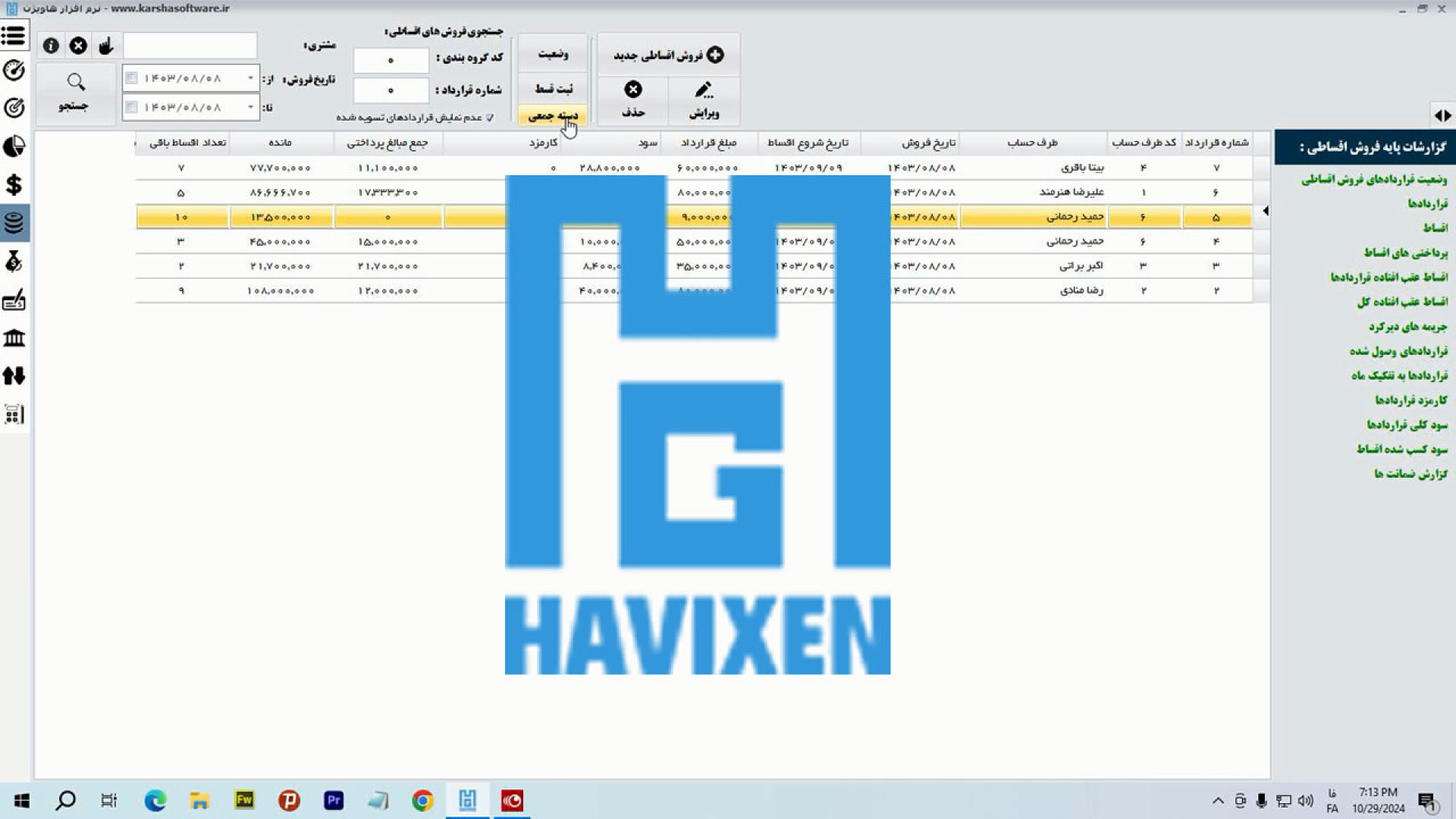The width and height of the screenshot is (1456, 819).
Task: Select the row for رضا منادی
Action: click(x=694, y=290)
